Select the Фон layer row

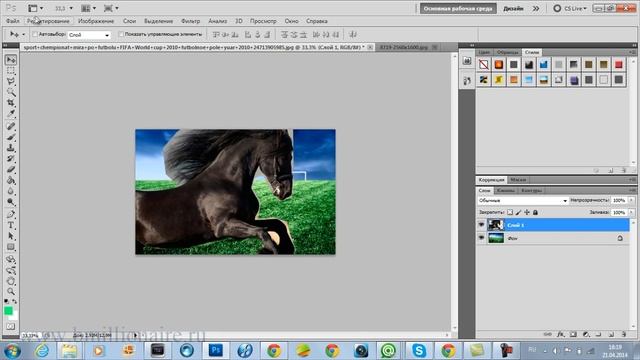(553, 238)
